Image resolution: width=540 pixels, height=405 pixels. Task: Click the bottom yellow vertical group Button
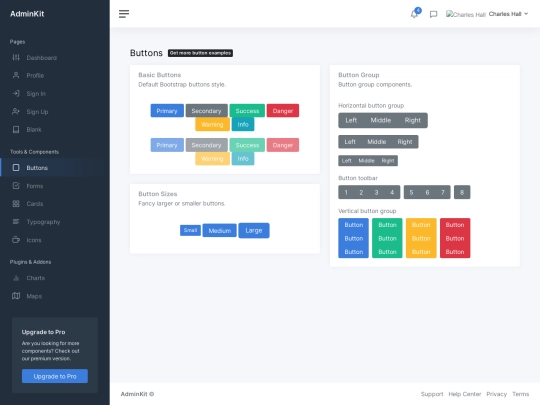click(x=421, y=252)
